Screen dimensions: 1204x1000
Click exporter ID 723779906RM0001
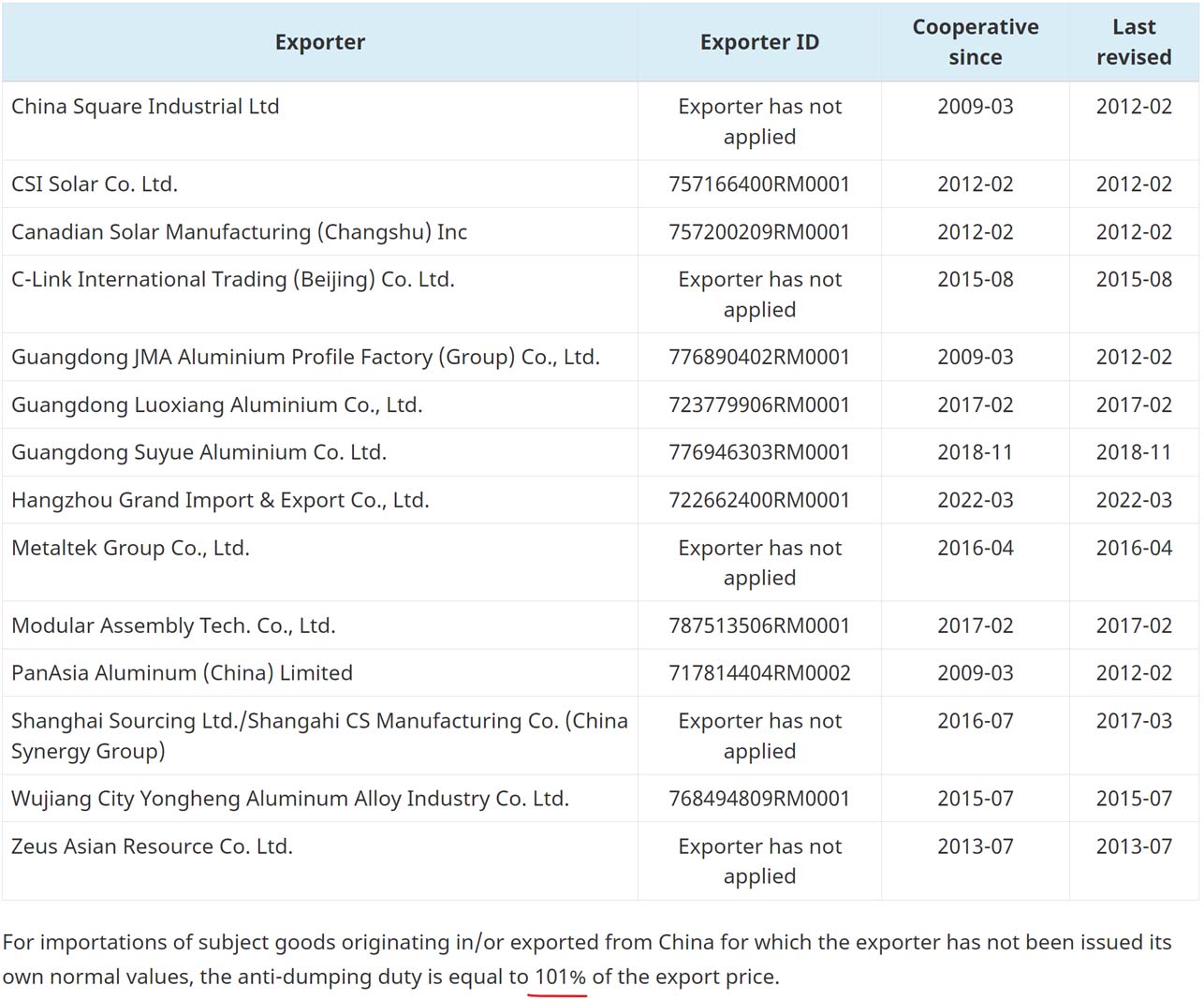coord(759,405)
